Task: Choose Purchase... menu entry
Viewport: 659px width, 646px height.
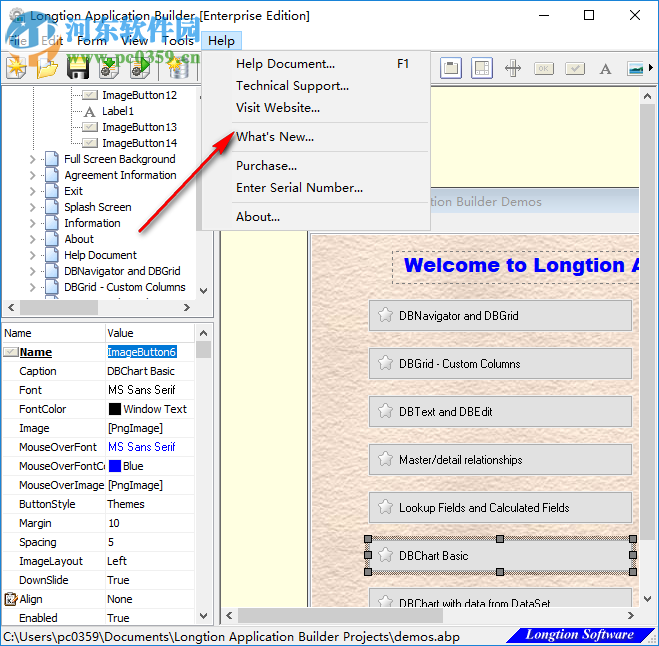Action: coord(316,166)
